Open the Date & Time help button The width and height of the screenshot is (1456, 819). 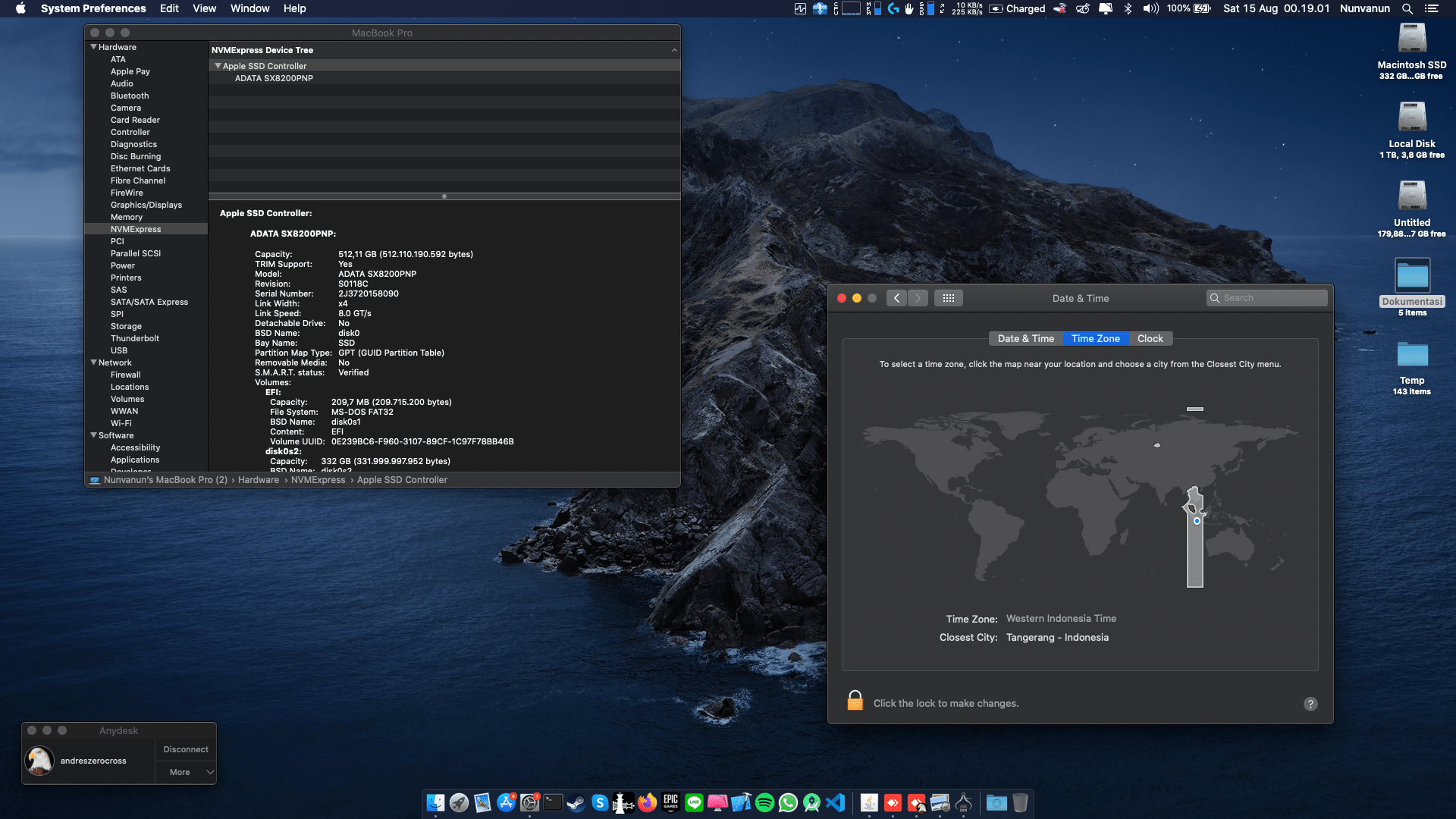click(1310, 704)
